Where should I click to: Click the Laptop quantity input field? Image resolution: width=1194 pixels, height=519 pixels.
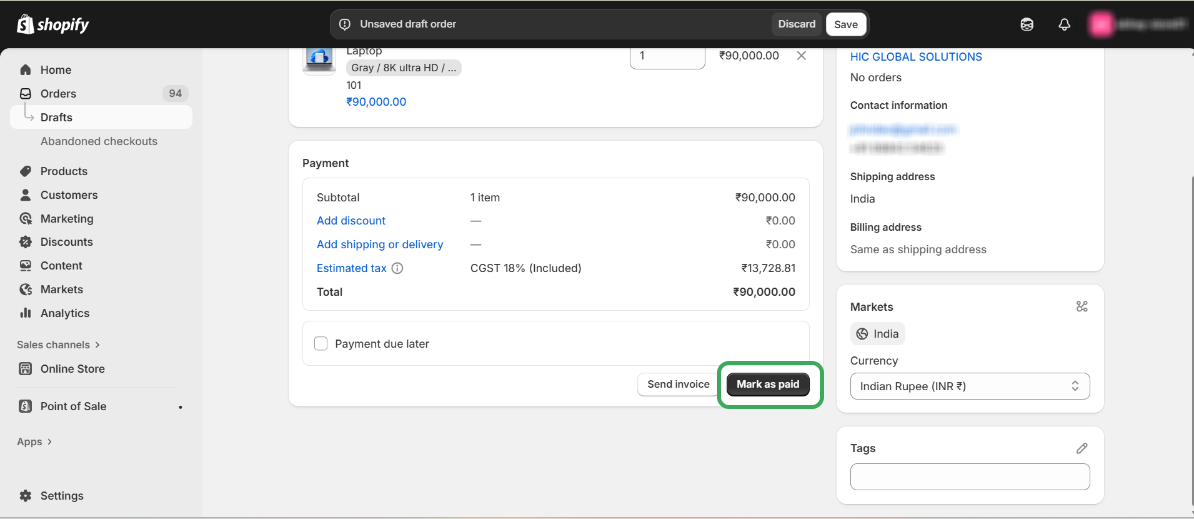667,56
